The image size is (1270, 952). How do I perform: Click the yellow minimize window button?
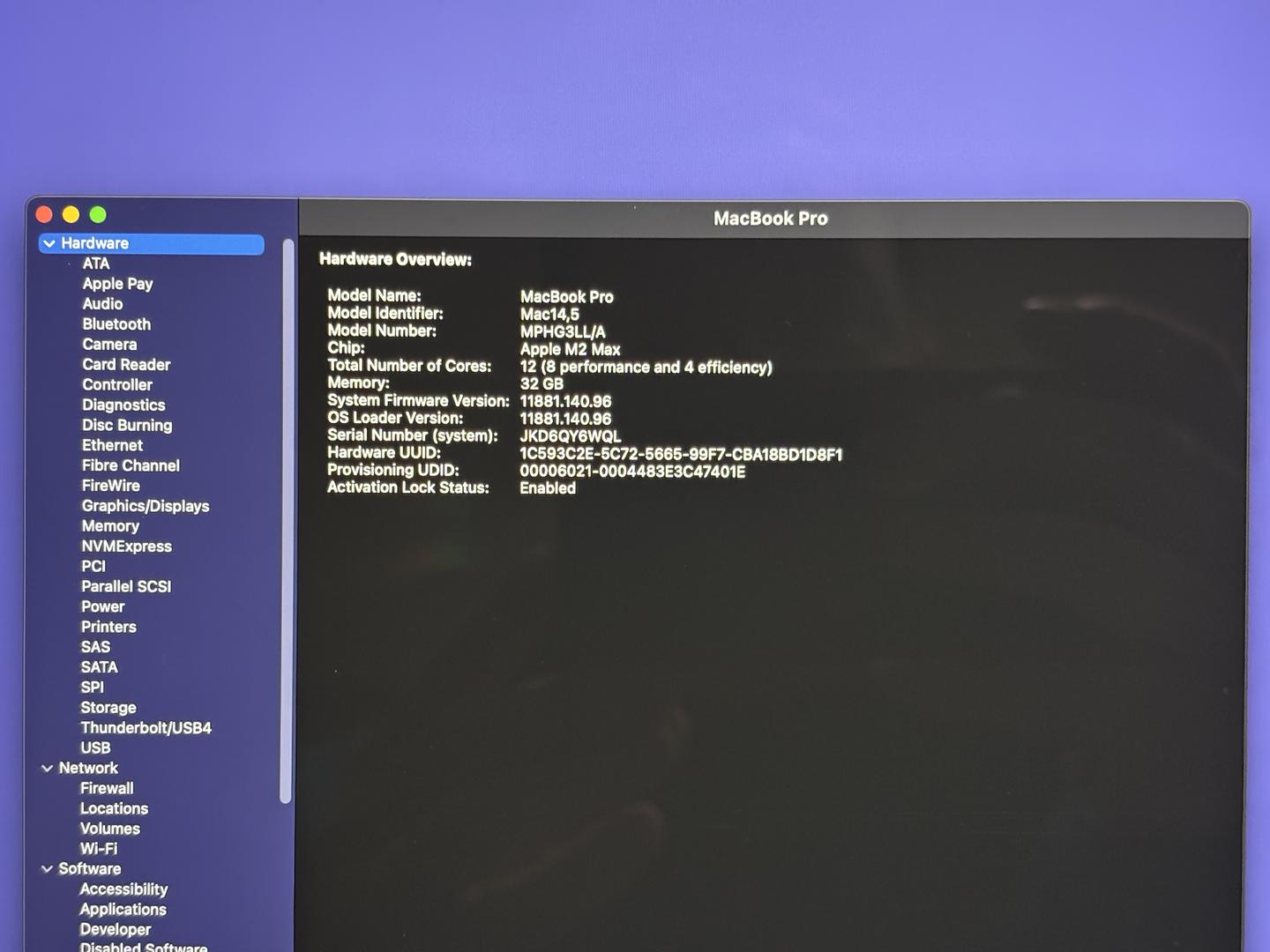click(71, 215)
